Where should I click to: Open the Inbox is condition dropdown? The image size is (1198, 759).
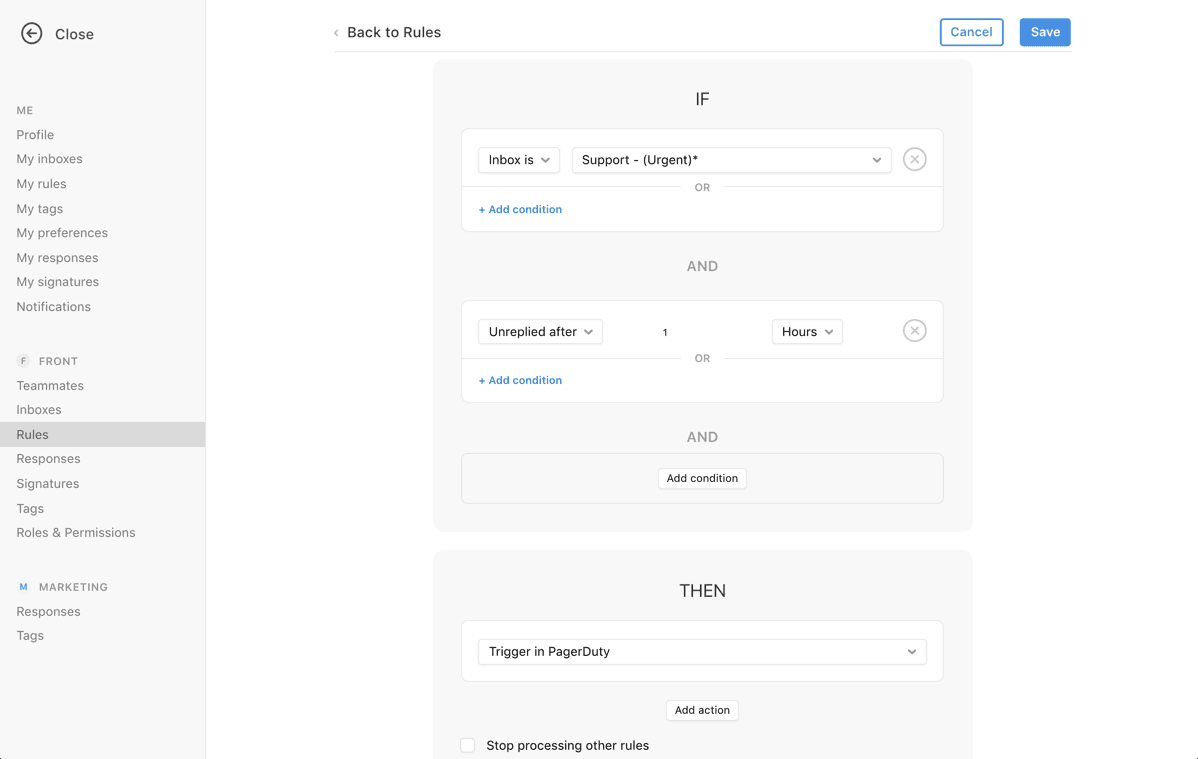[519, 160]
